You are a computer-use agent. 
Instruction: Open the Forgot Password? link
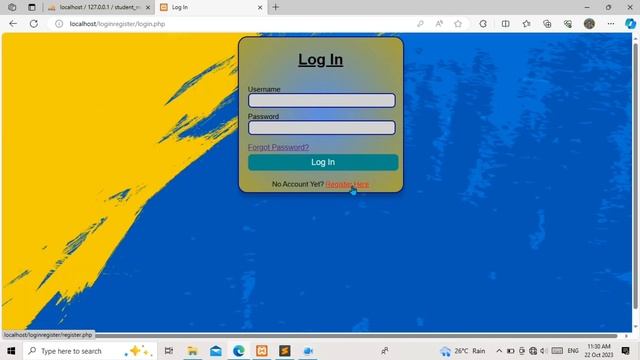tap(278, 147)
